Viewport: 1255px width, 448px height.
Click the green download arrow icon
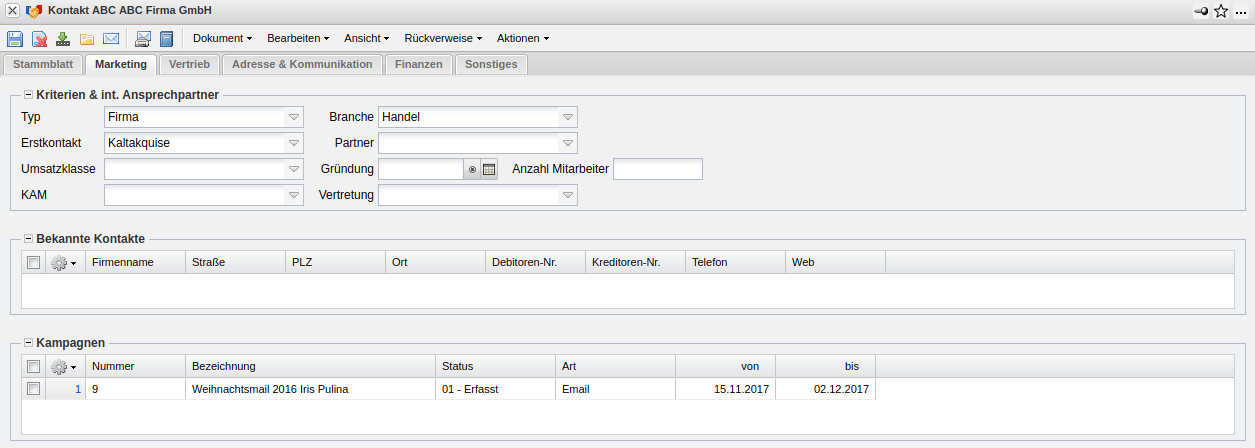(63, 39)
